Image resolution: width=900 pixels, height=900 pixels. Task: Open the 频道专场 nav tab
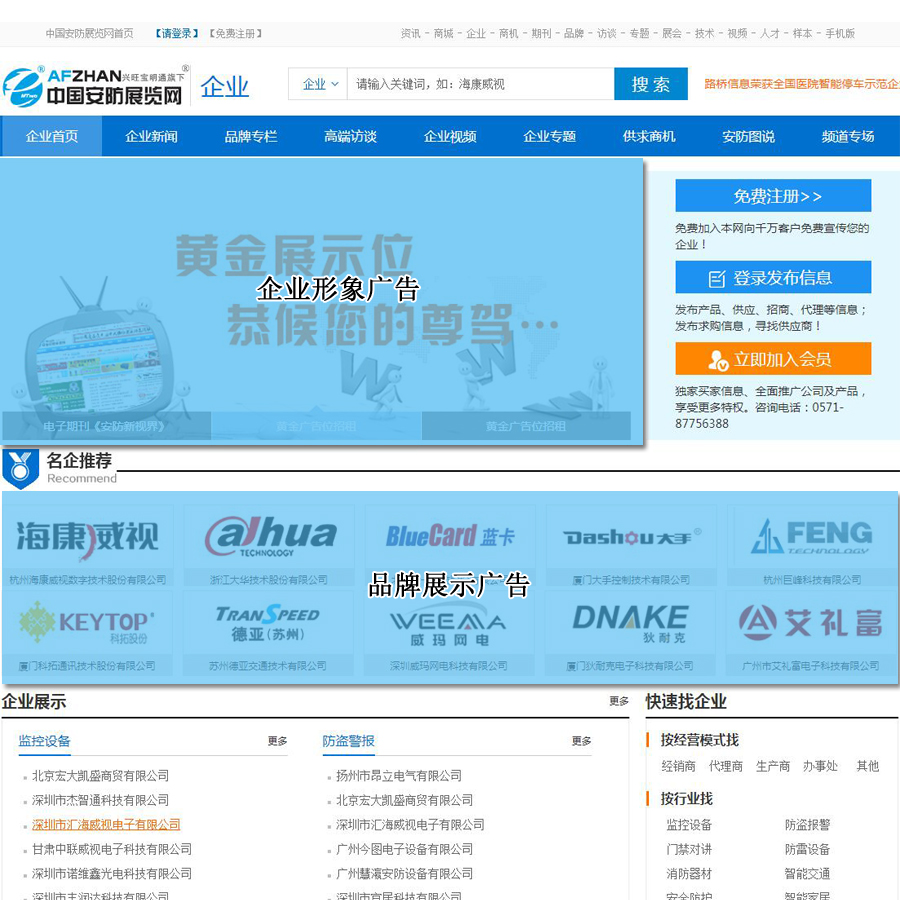click(848, 136)
